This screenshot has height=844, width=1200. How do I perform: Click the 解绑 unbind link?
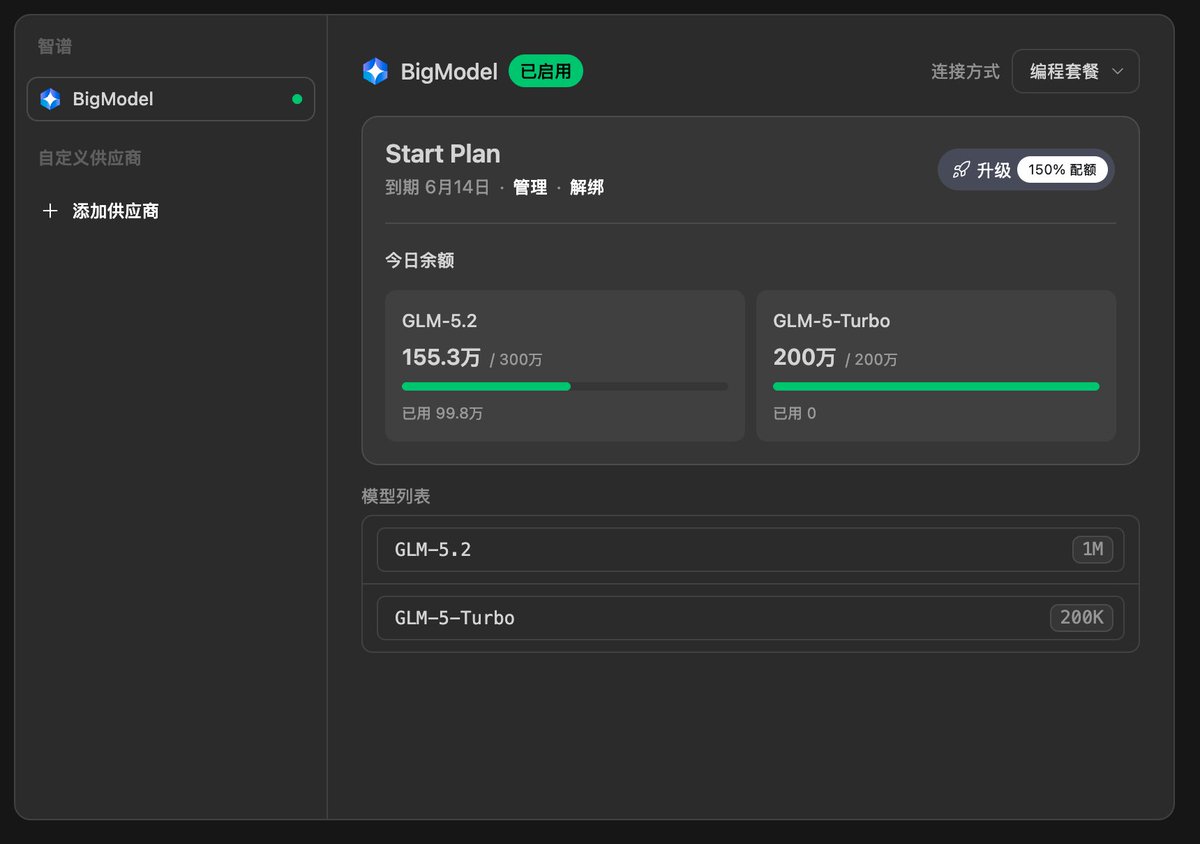[587, 187]
